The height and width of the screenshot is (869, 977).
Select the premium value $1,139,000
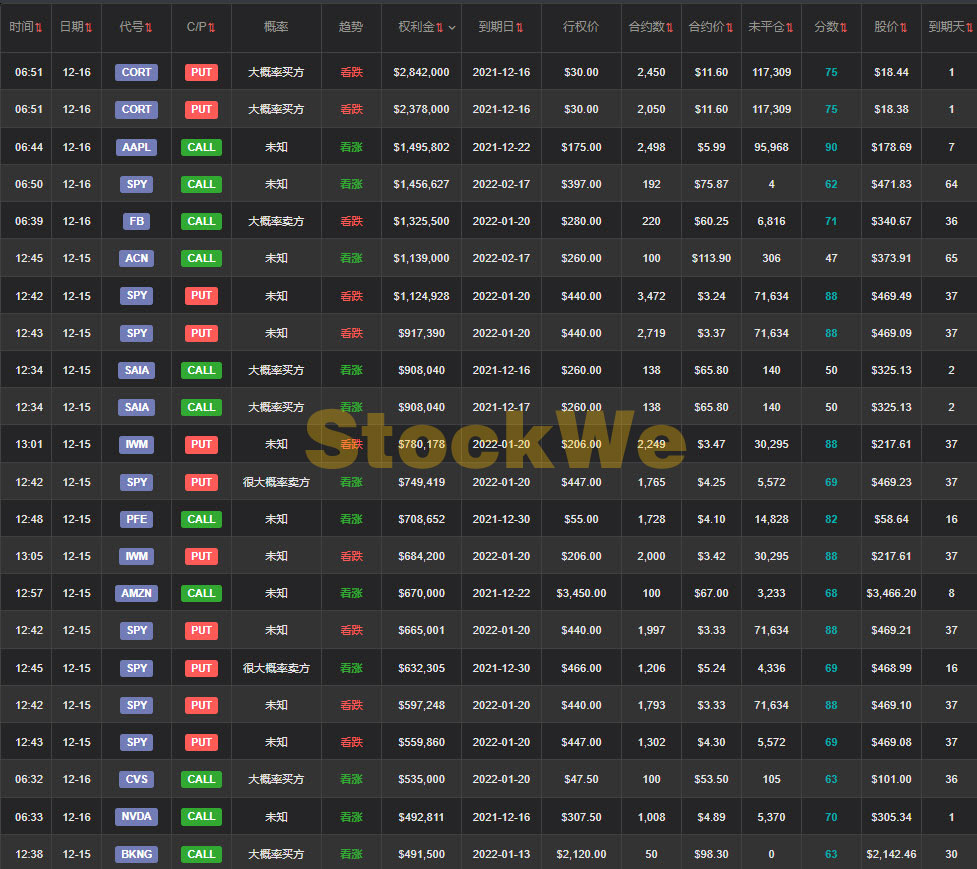[421, 258]
